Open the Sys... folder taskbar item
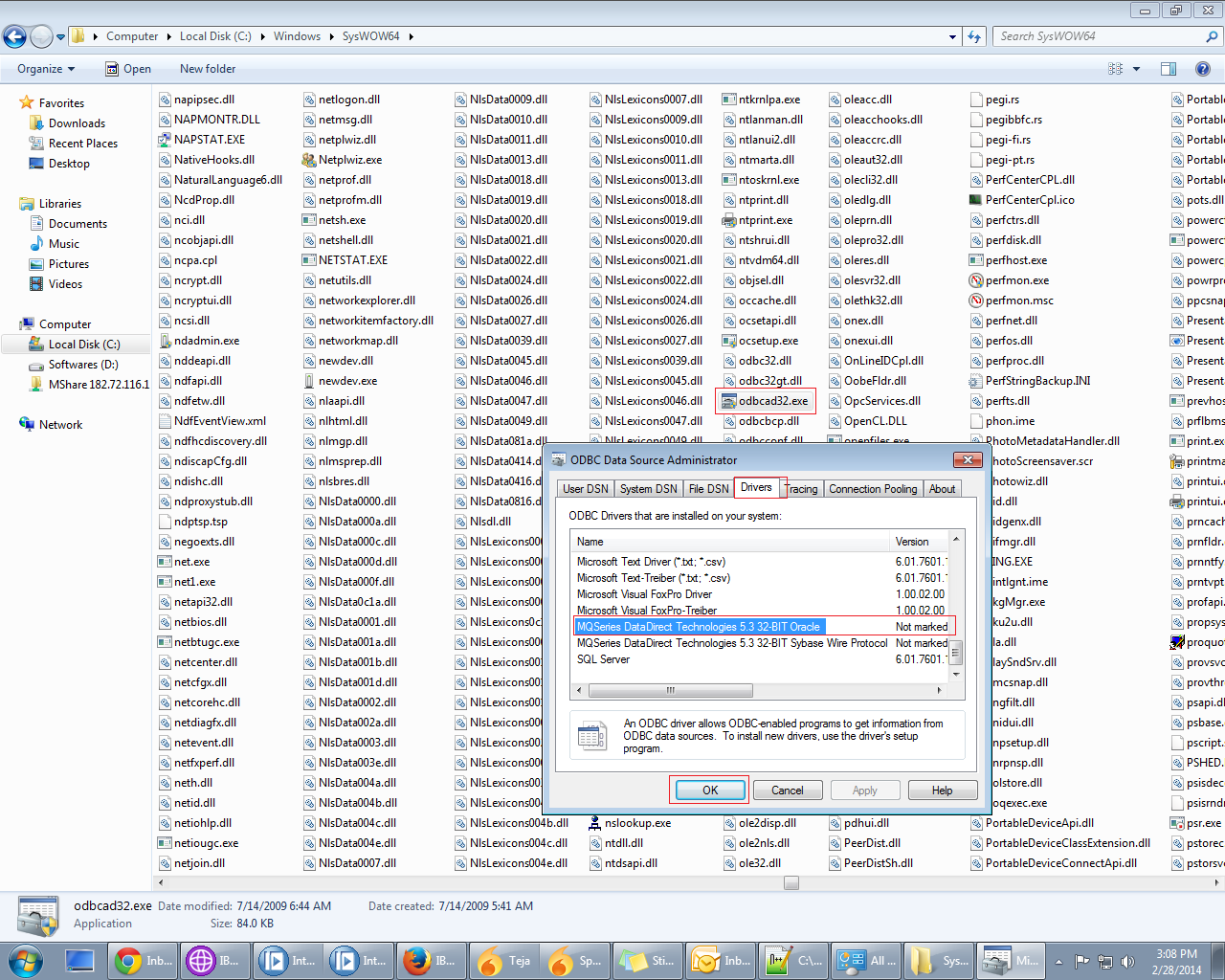This screenshot has height=980, width=1225. coord(940,960)
